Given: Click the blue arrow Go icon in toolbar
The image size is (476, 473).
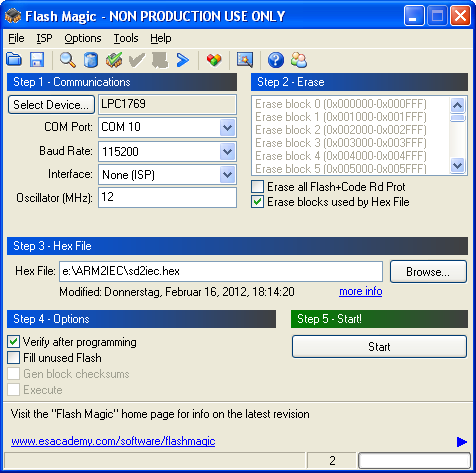Looking at the screenshot, I should [183, 60].
